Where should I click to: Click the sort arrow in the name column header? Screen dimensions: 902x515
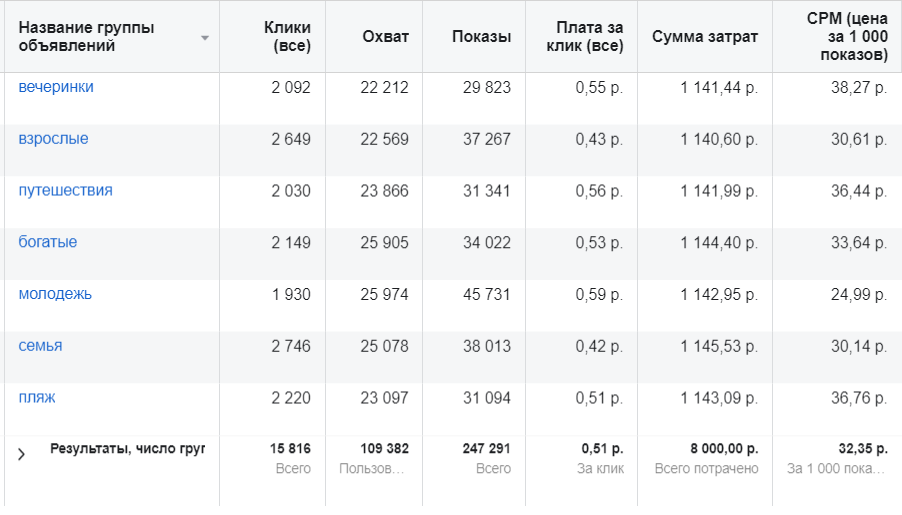pos(205,38)
